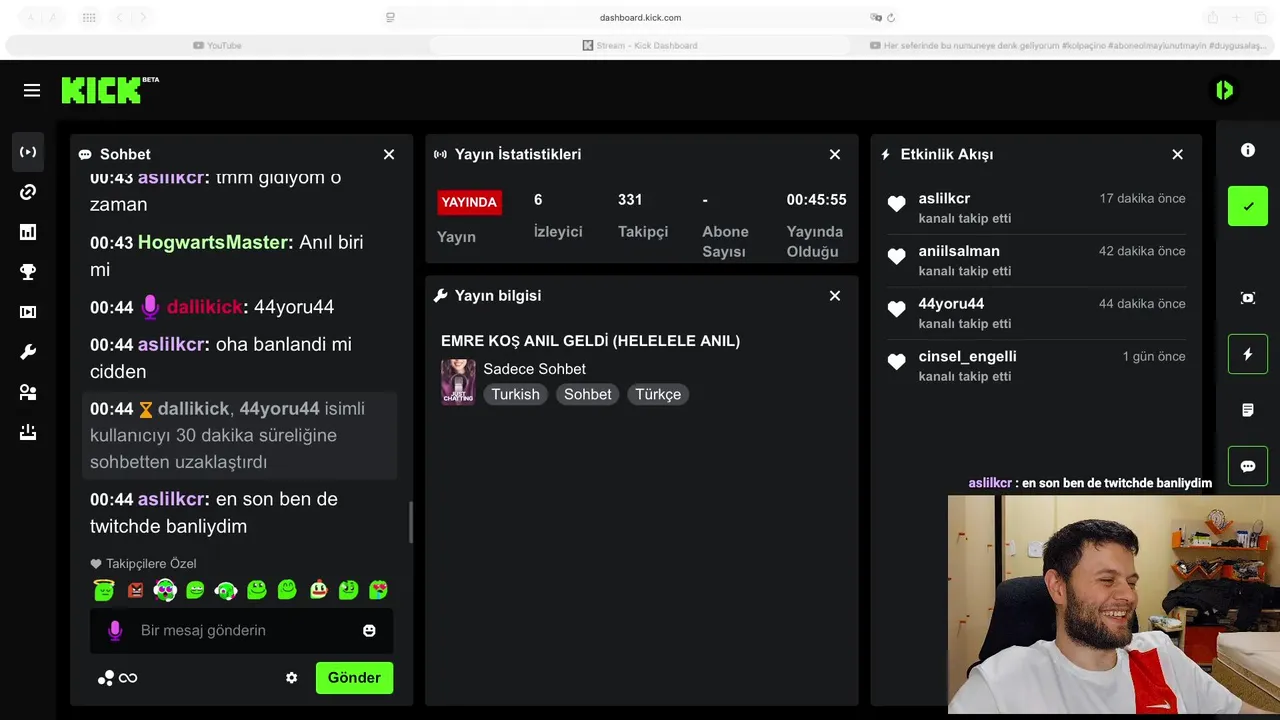Click 44yoru44 in the timeout notice

[279, 408]
